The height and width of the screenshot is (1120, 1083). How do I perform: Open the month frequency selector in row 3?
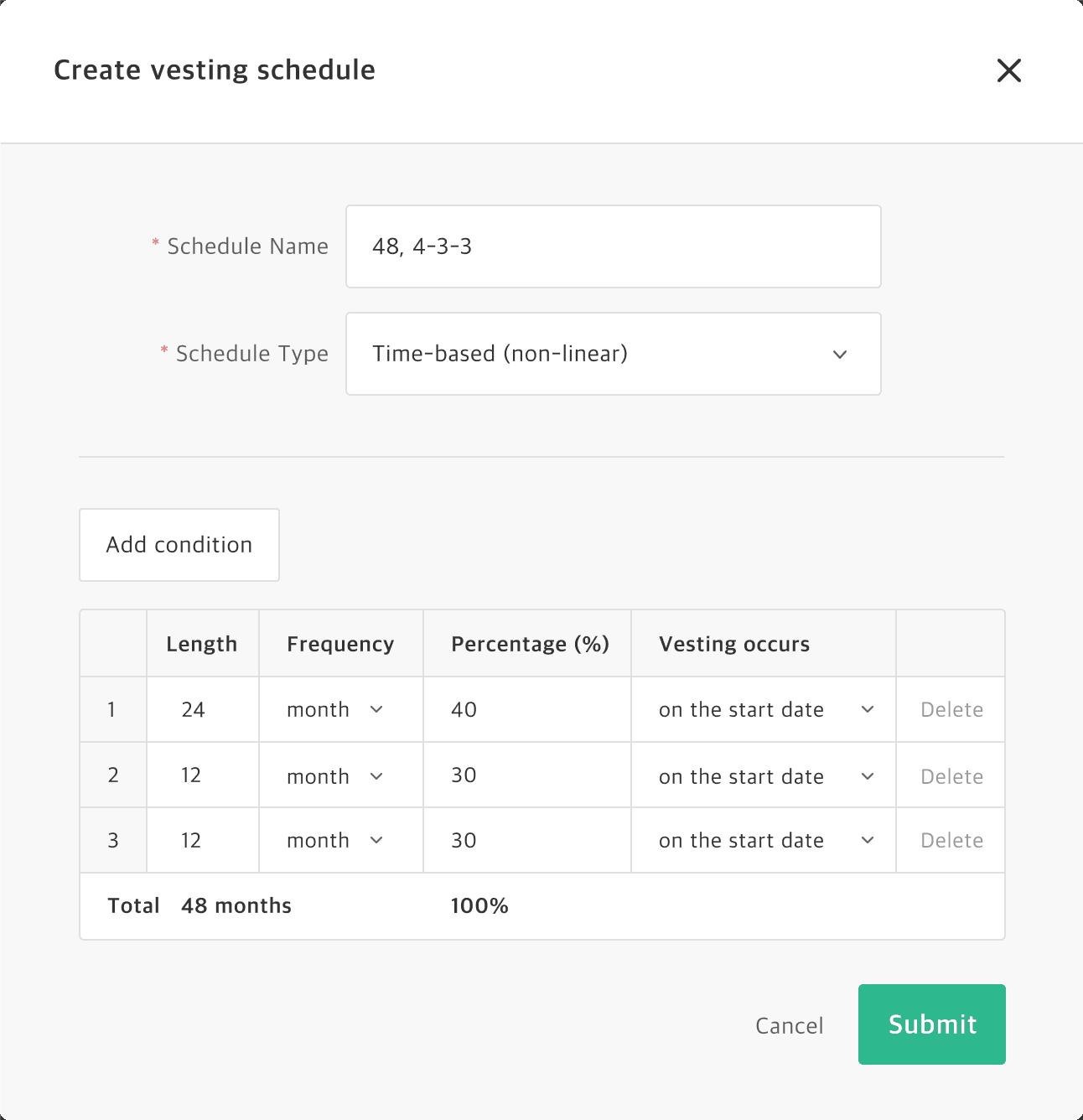tap(339, 840)
